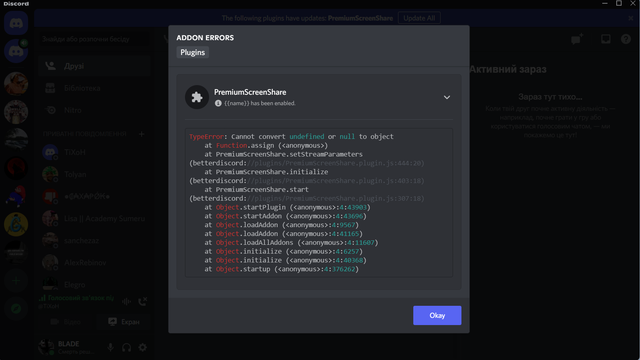640x360 pixels.
Task: Open direct message with sanchezaz
Action: (94, 240)
